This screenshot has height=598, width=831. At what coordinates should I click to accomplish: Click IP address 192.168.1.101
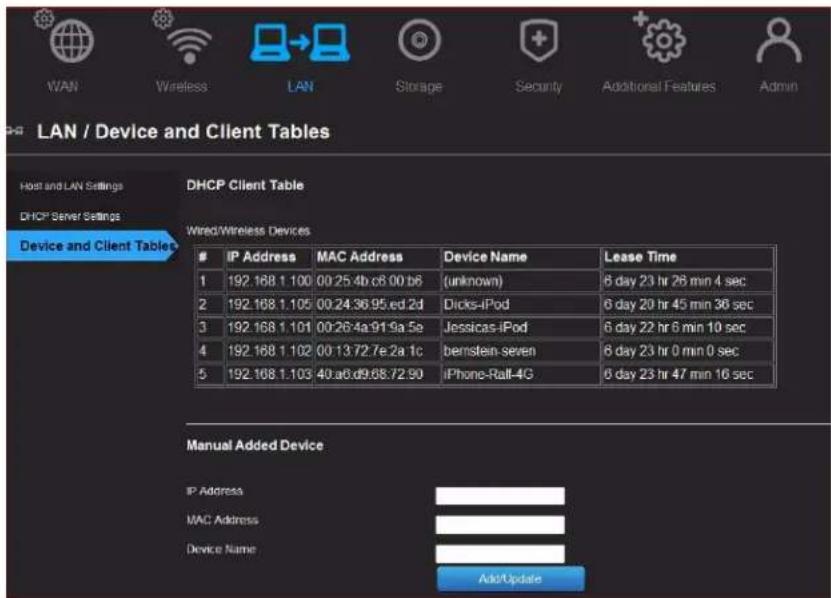(x=269, y=328)
